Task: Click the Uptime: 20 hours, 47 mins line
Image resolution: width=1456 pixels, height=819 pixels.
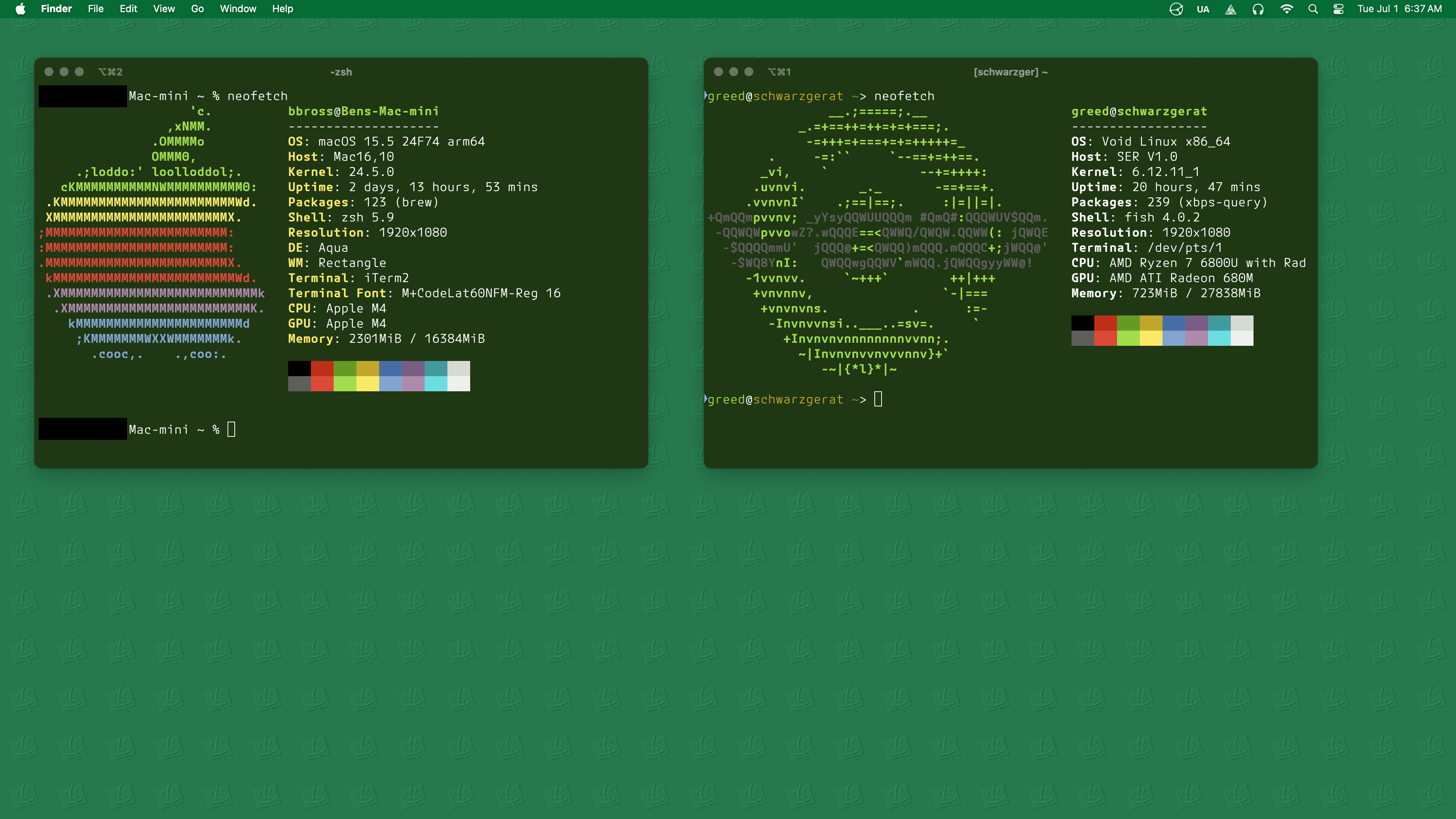Action: (1166, 187)
